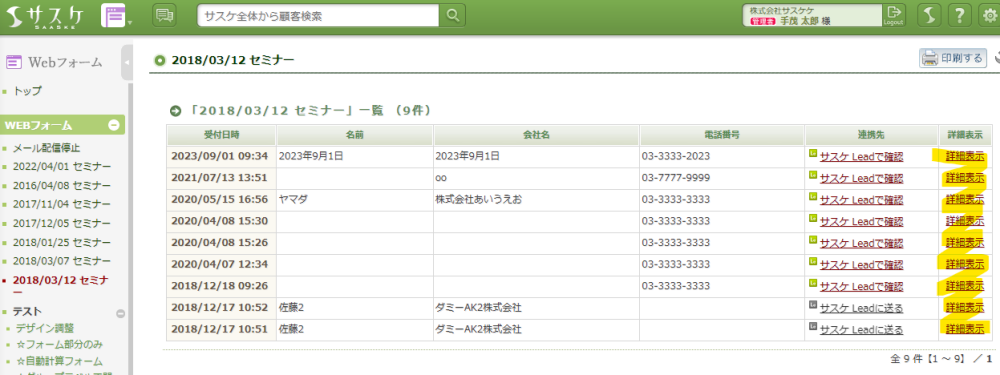Click phone number 03-3333-2023

click(x=676, y=156)
